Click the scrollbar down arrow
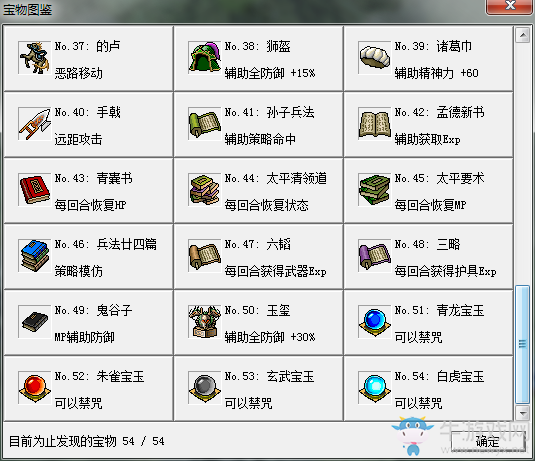535x461 pixels. pyautogui.click(x=522, y=412)
